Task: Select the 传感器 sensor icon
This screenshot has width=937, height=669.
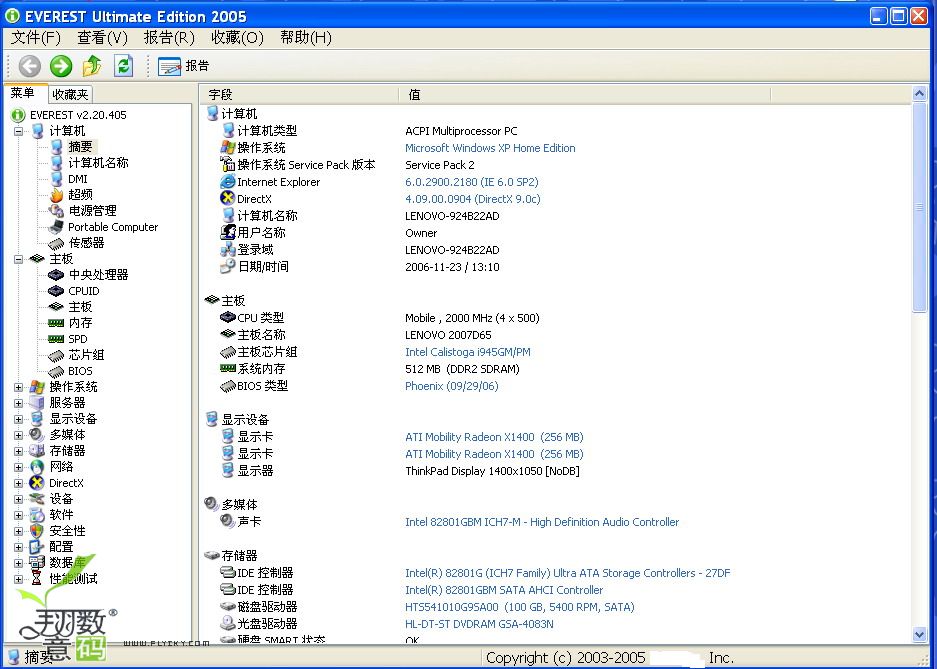Action: (x=56, y=243)
